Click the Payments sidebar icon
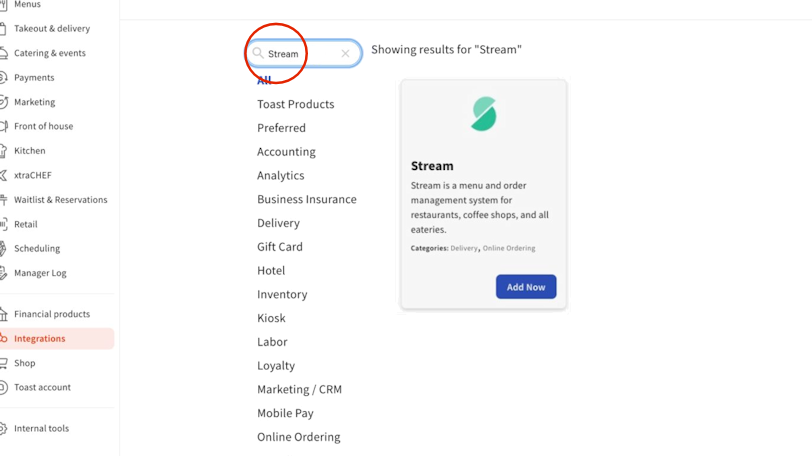Image resolution: width=812 pixels, height=456 pixels. pyautogui.click(x=3, y=78)
